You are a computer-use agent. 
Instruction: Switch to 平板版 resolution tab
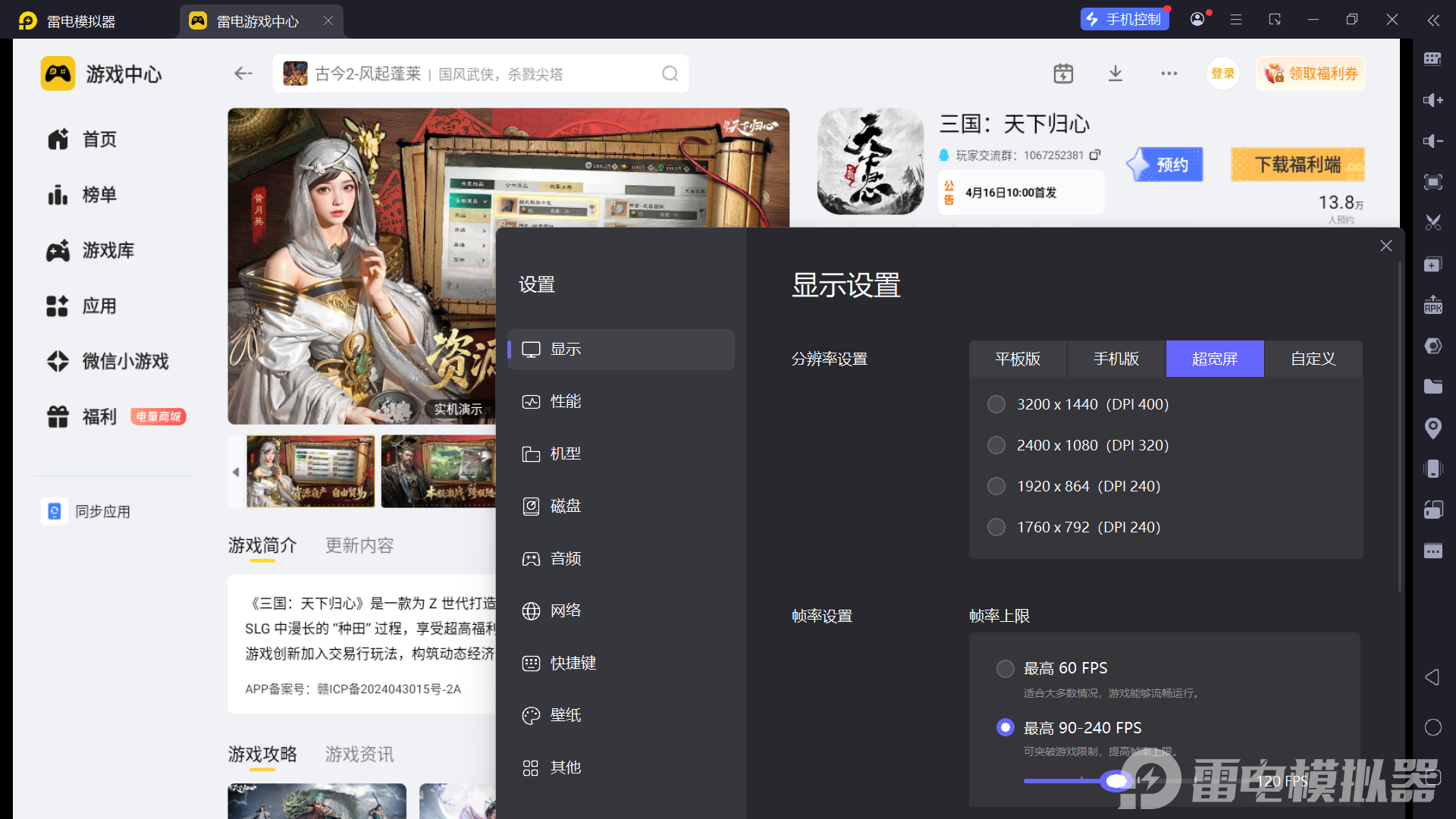[1018, 359]
